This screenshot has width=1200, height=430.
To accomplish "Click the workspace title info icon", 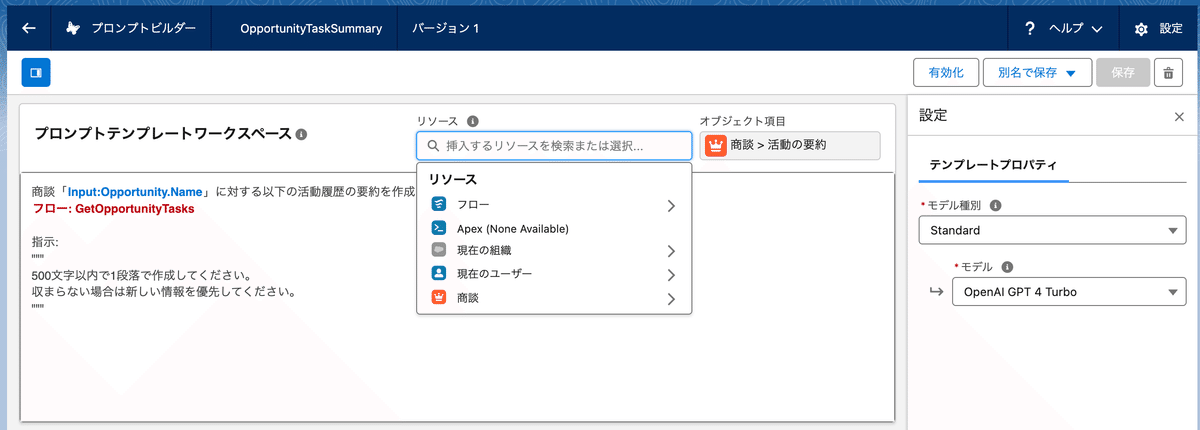I will point(301,134).
